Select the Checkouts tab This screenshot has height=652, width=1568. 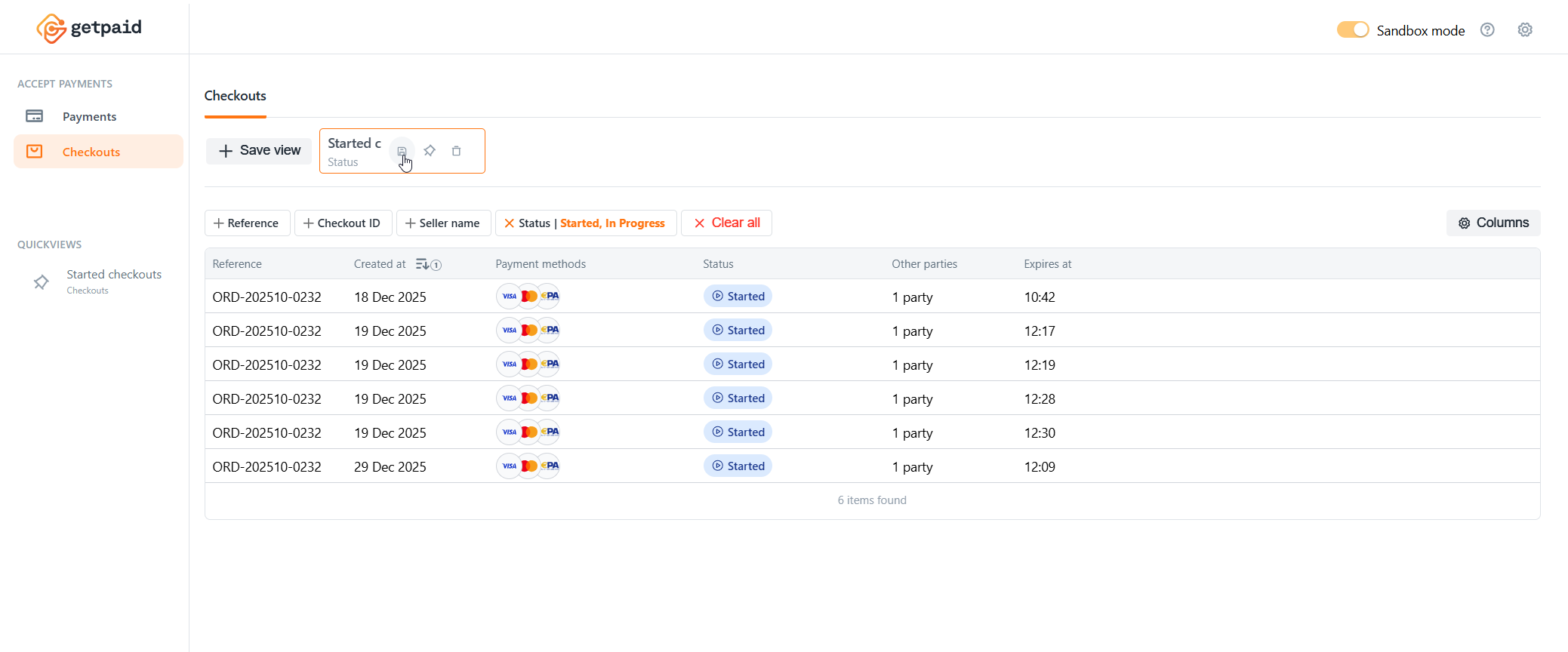point(235,96)
